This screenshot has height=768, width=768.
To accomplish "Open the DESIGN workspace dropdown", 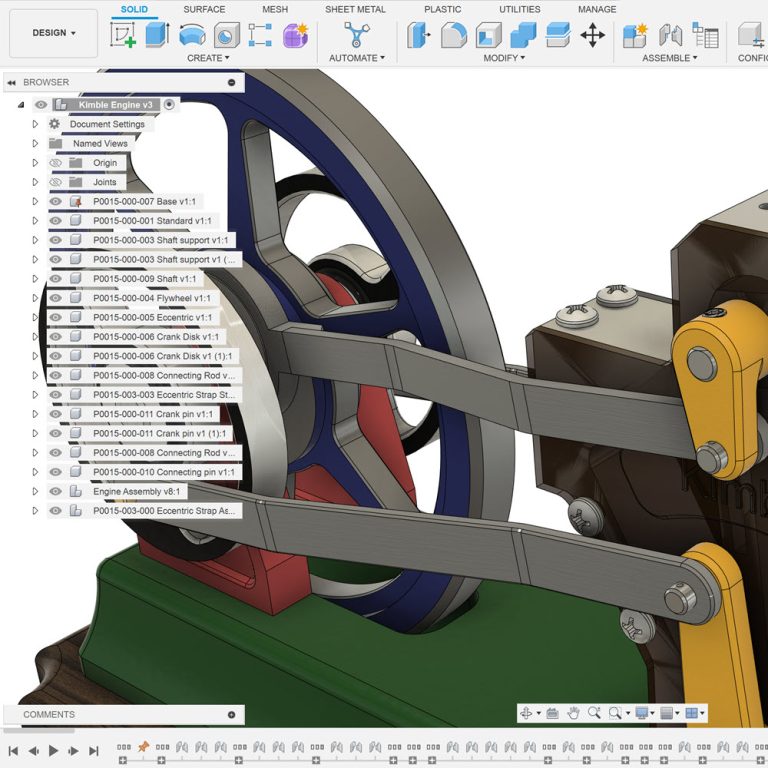I will 54,33.
